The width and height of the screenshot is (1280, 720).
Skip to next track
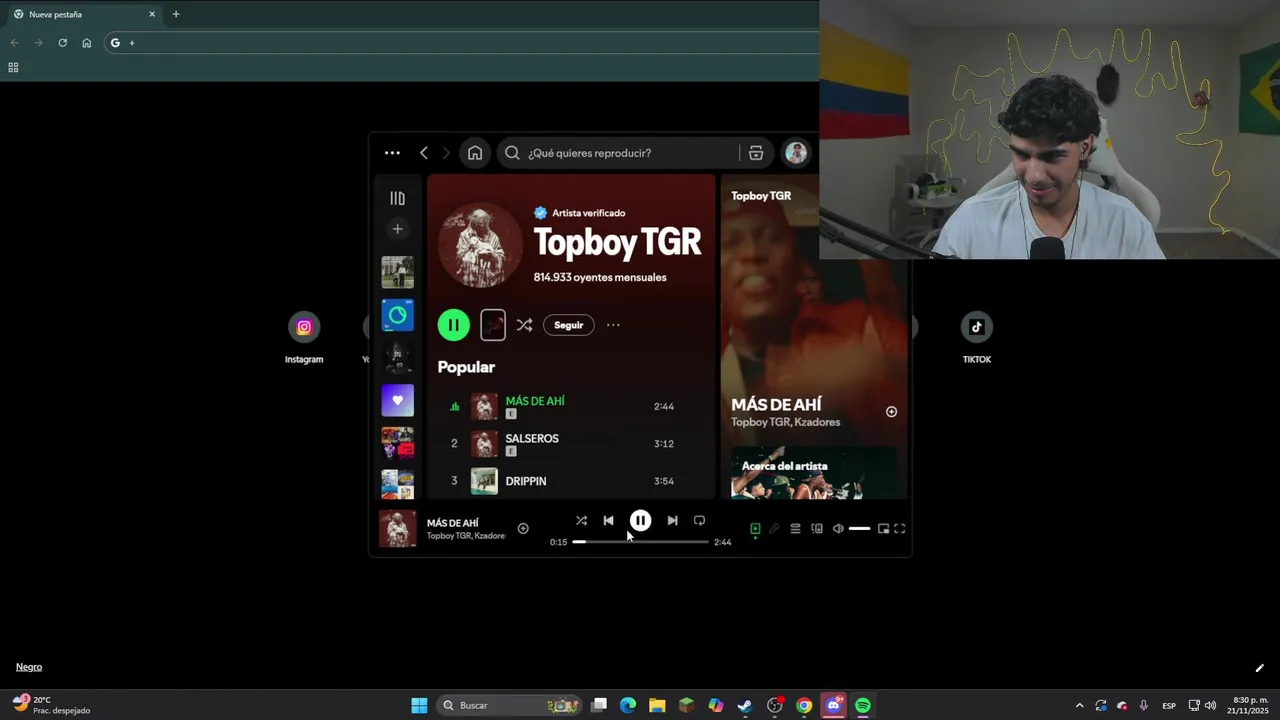pyautogui.click(x=672, y=521)
